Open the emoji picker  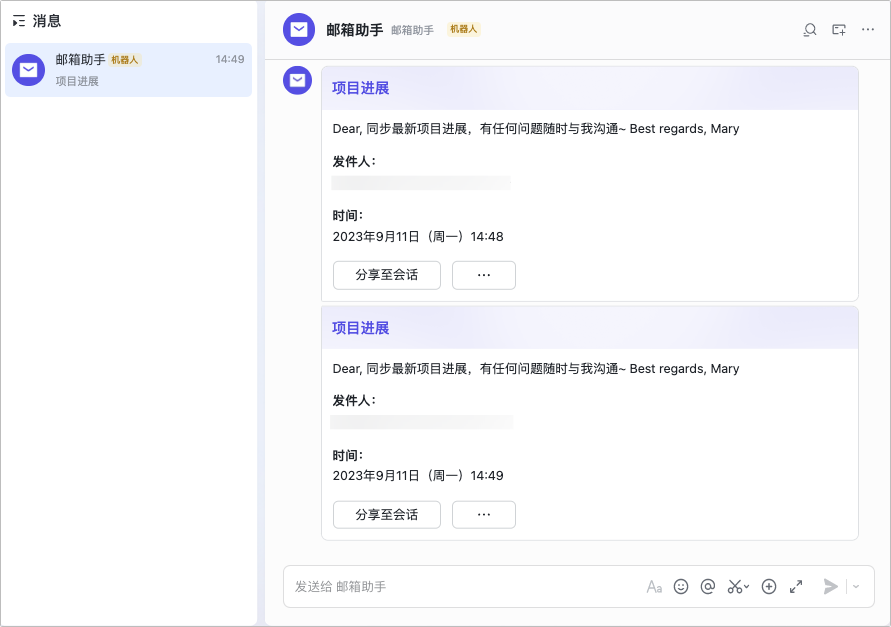pyautogui.click(x=681, y=587)
